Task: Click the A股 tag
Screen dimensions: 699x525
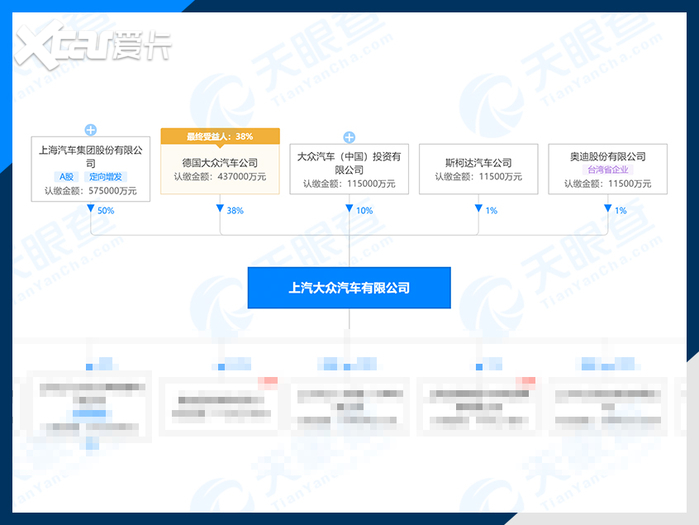Action: (x=66, y=177)
